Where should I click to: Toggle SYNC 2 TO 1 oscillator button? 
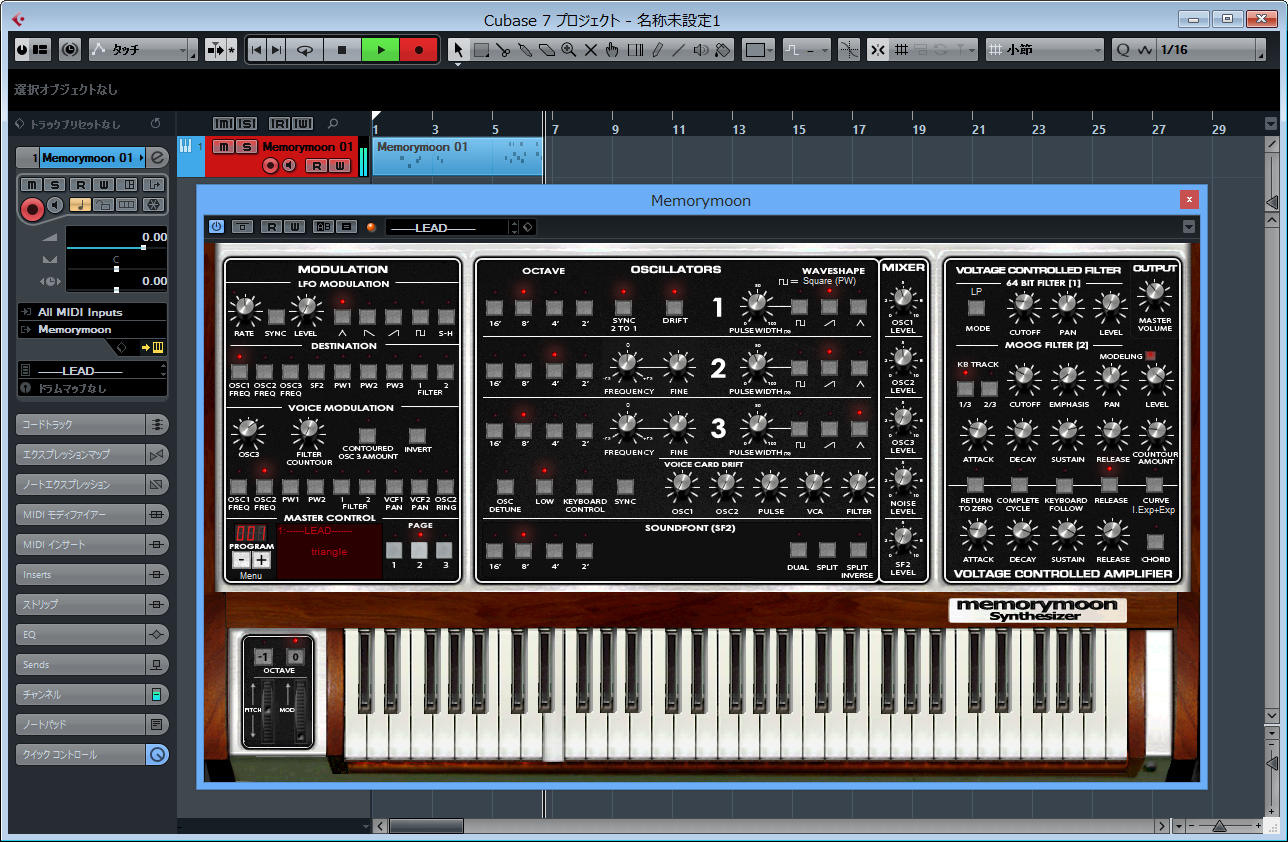point(623,307)
